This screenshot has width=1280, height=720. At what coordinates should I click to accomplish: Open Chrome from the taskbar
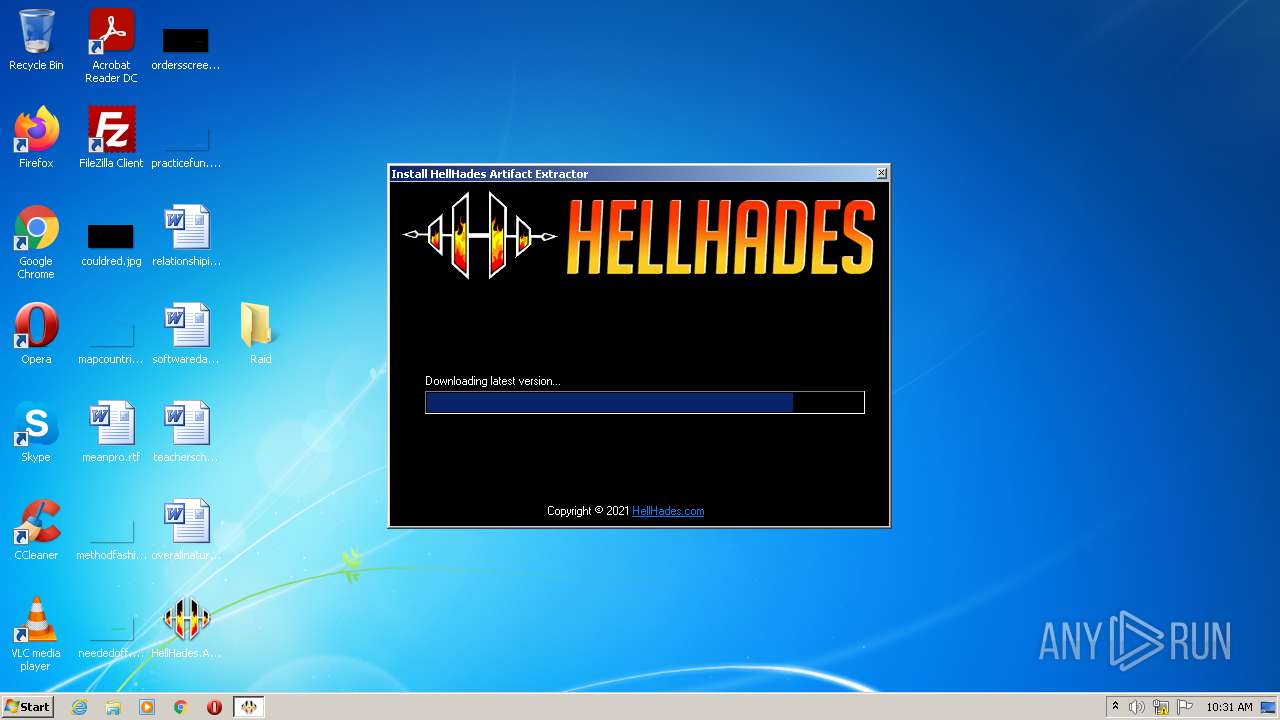tap(181, 707)
